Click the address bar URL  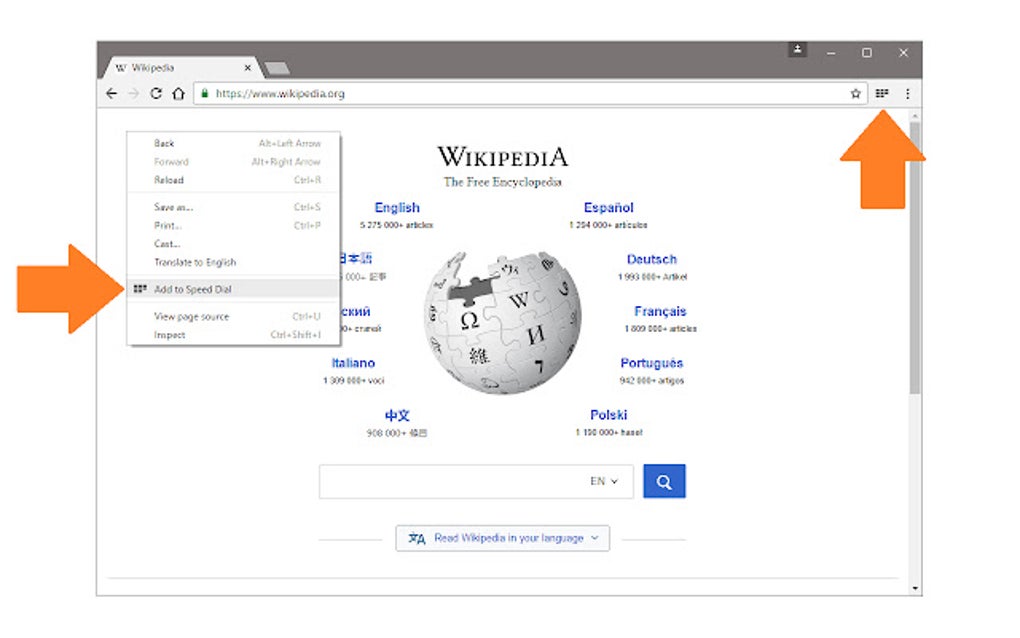click(280, 94)
